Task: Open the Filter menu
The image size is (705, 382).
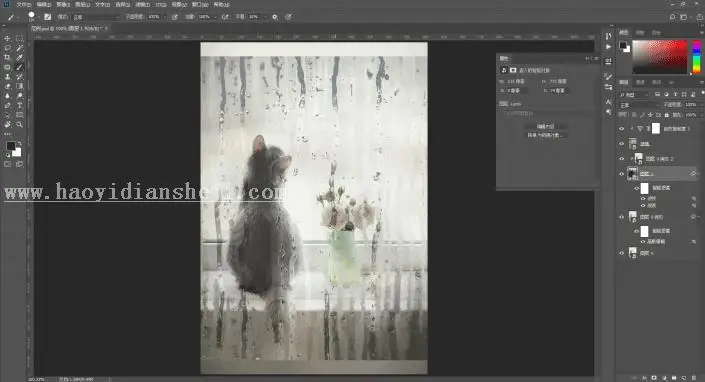Action: 142,4
